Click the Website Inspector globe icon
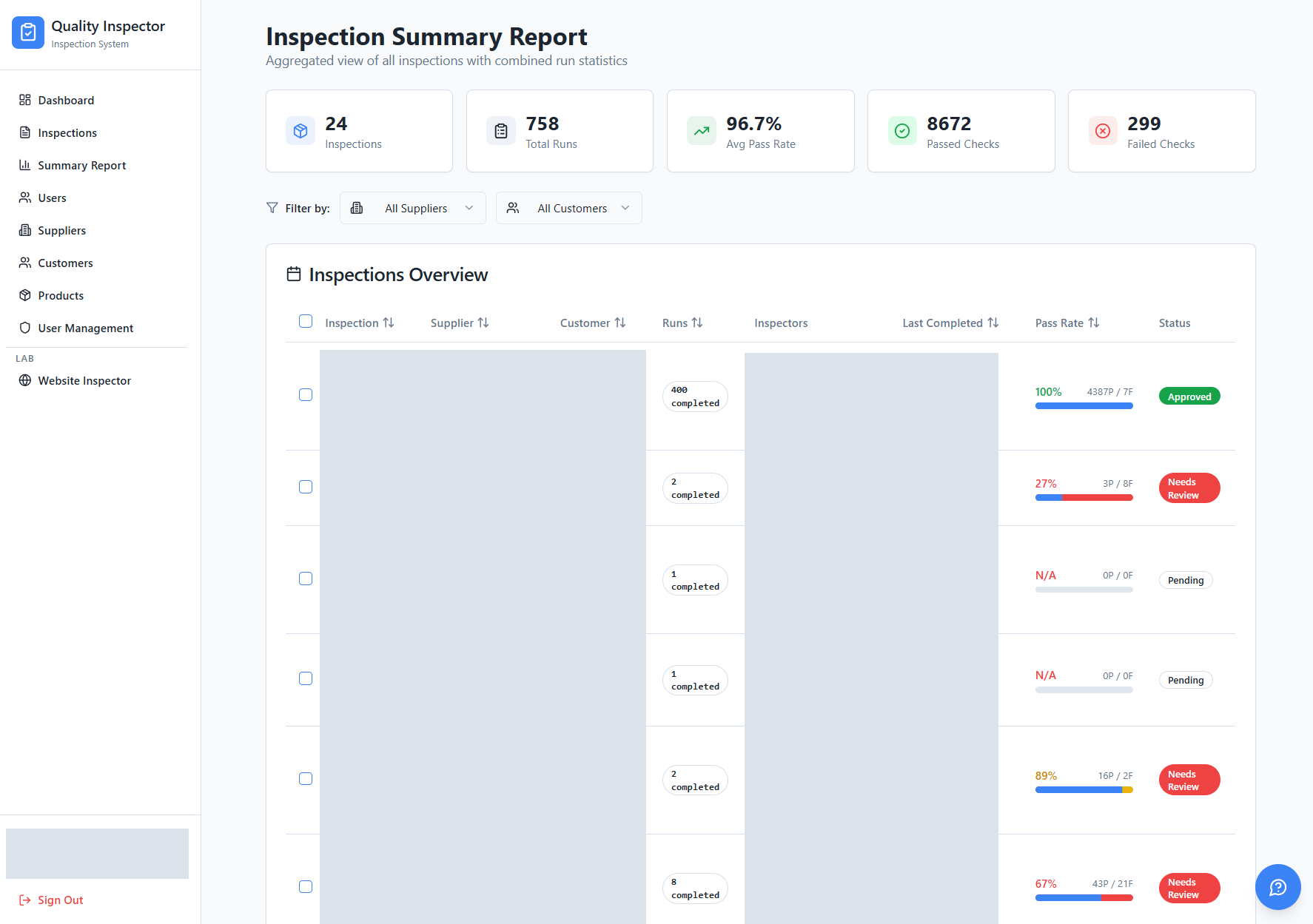 (25, 380)
